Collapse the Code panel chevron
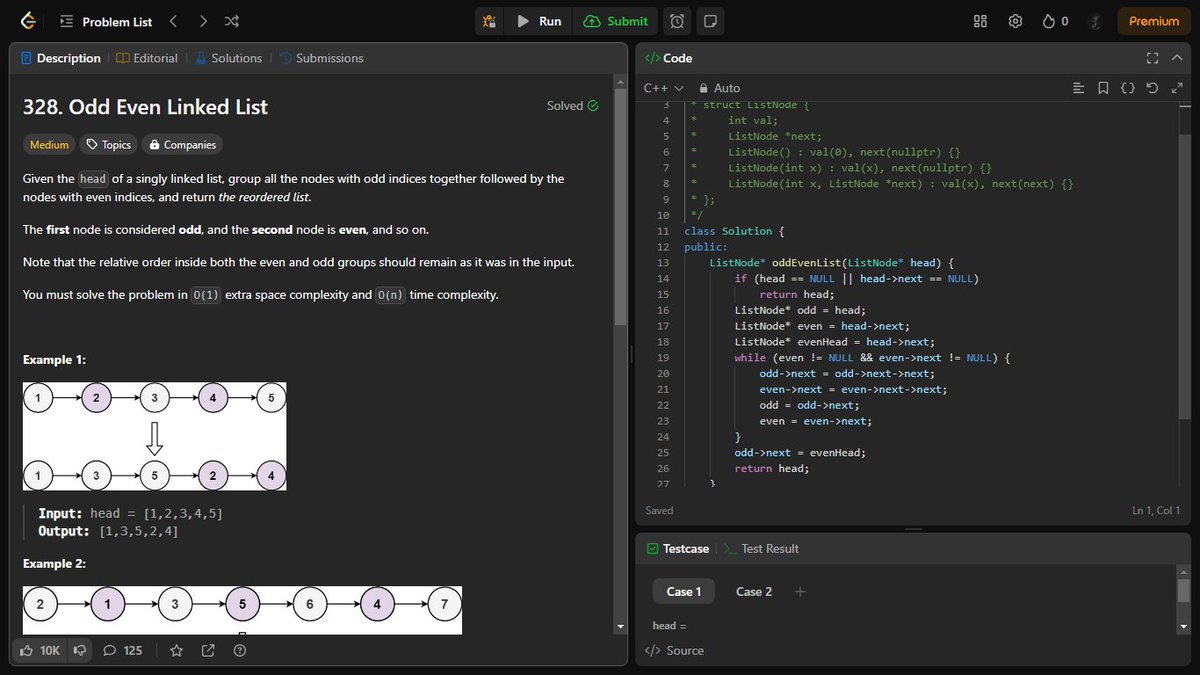This screenshot has height=675, width=1200. pos(1177,58)
